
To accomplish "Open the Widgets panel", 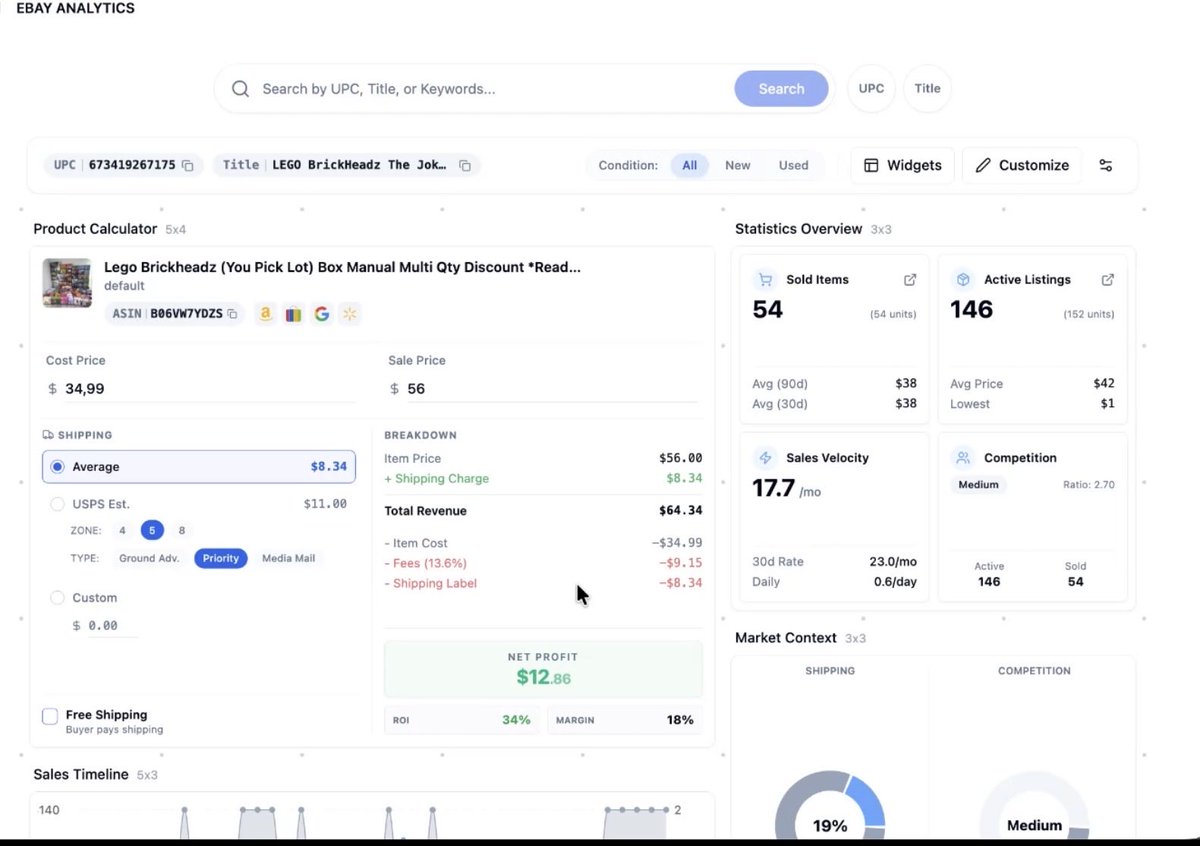I will [903, 165].
